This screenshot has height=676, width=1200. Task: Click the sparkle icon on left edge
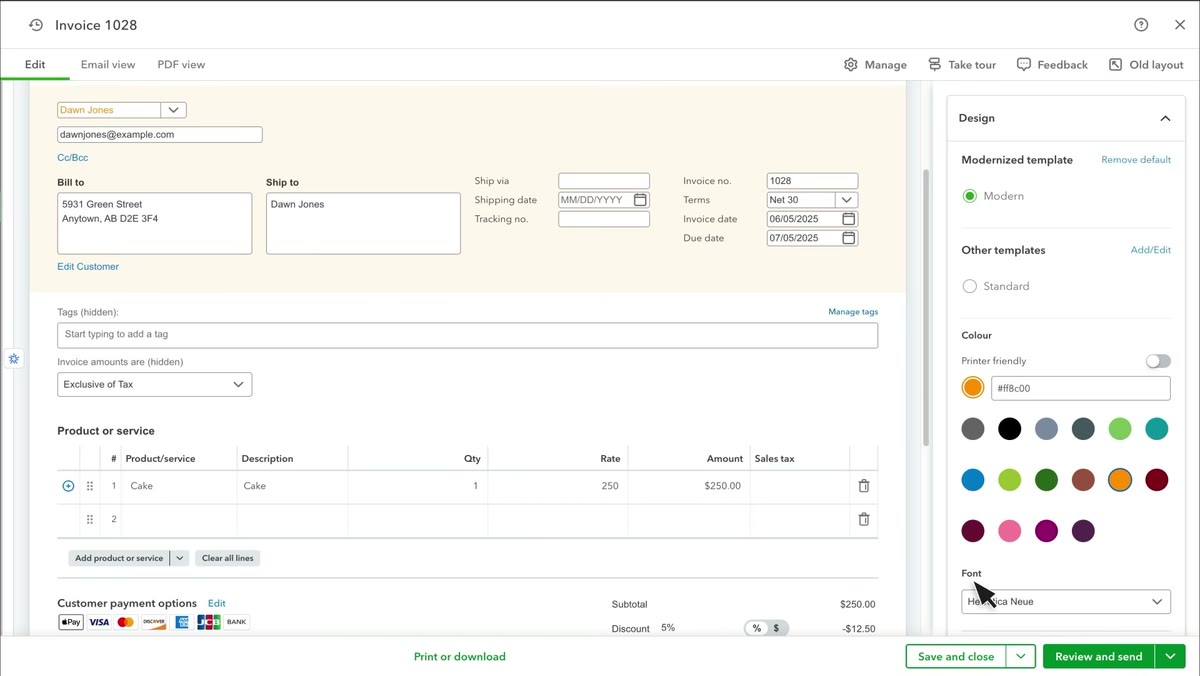click(14, 358)
